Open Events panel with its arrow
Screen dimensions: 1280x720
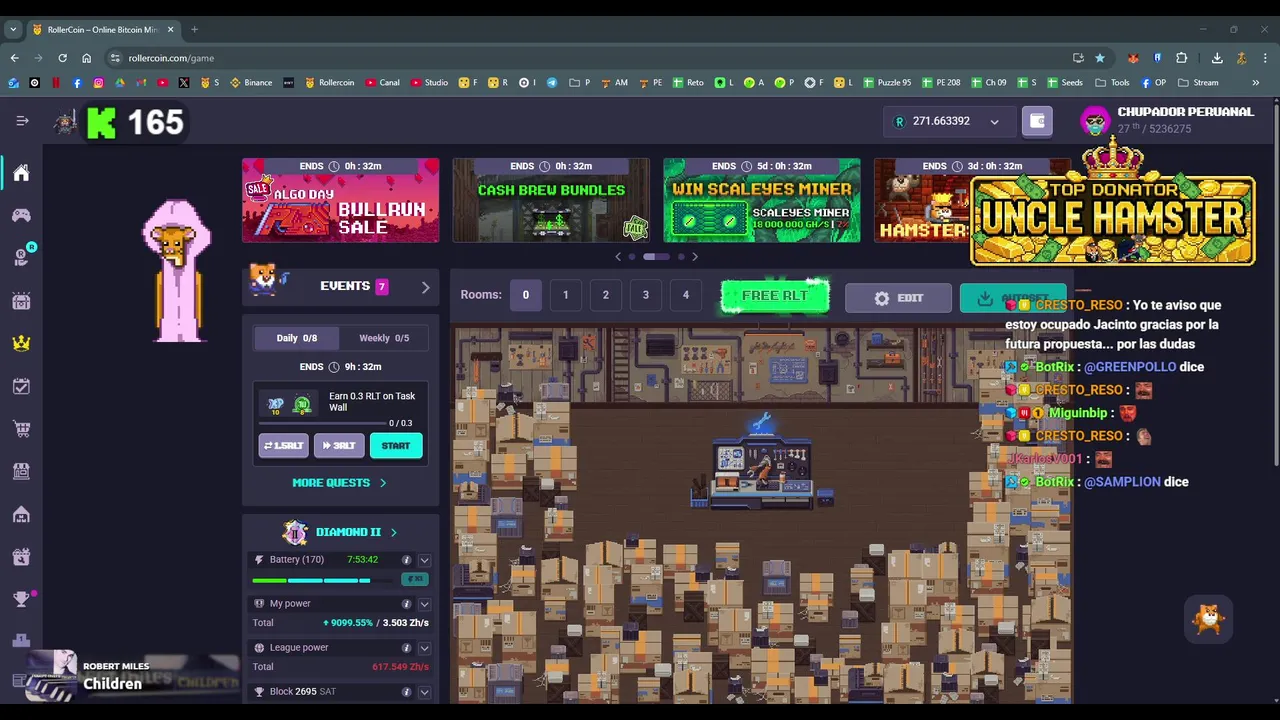point(425,287)
